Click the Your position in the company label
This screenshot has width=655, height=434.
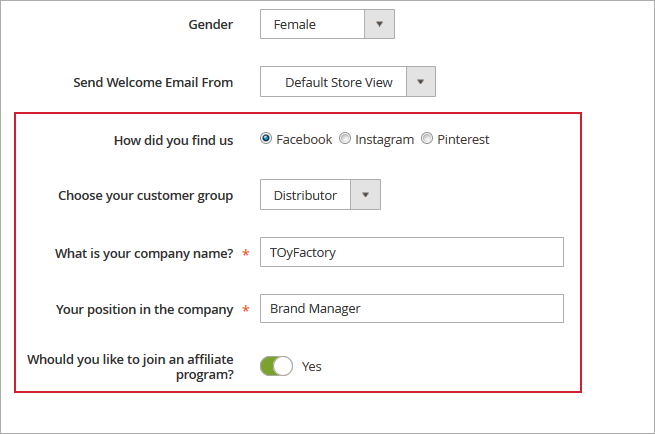pos(144,309)
